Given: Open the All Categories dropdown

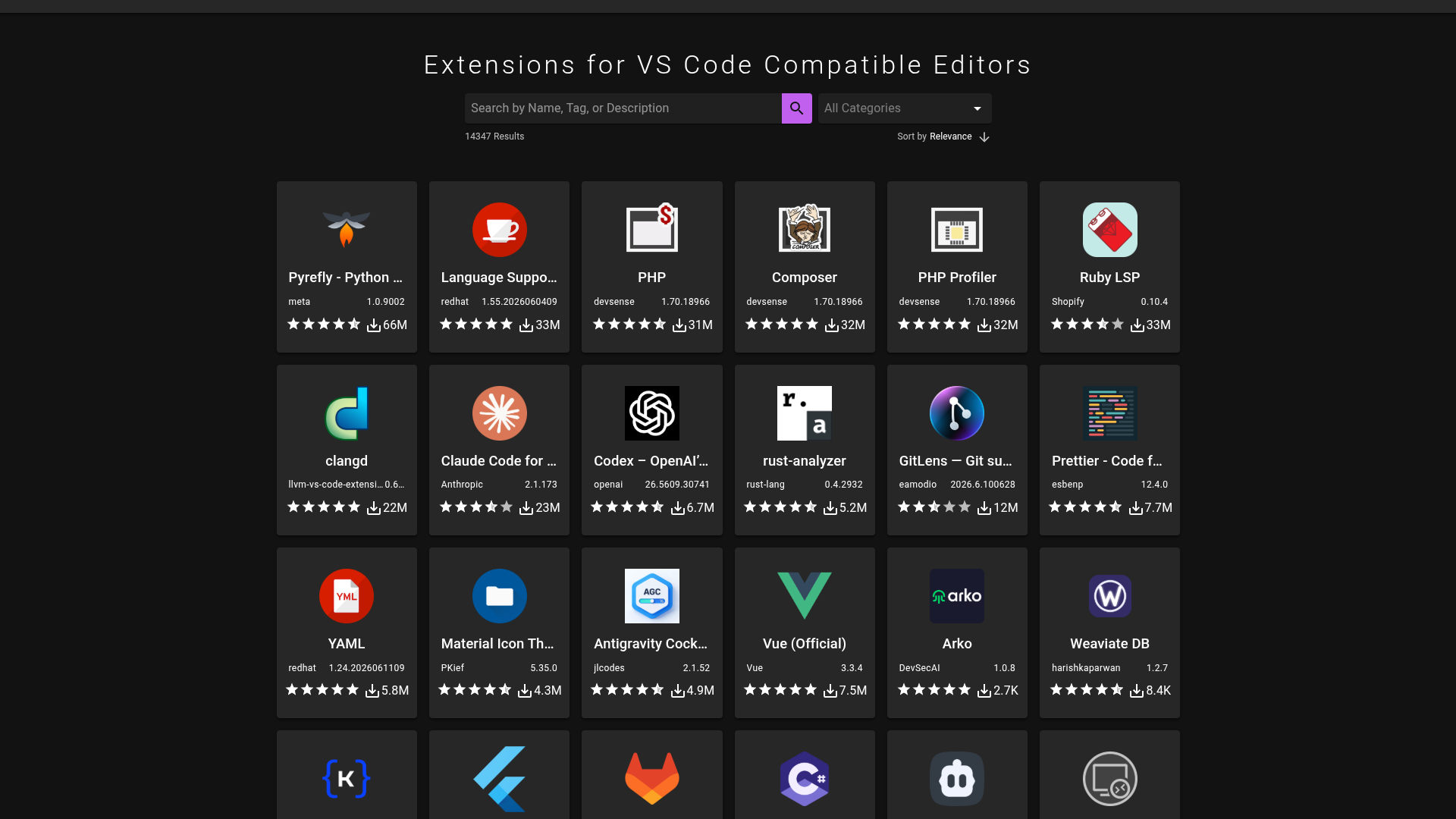Looking at the screenshot, I should (905, 108).
